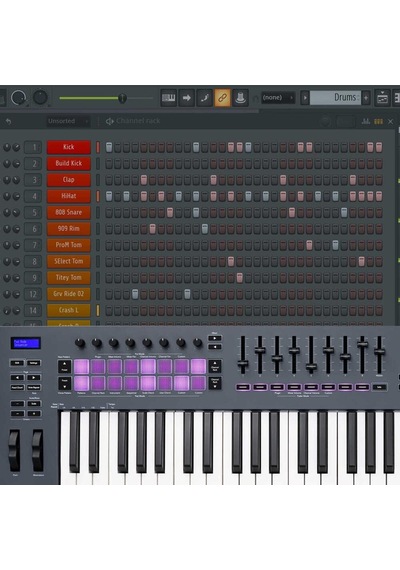Click the Kick channel pan knob
This screenshot has height=570, width=400.
click(7, 147)
